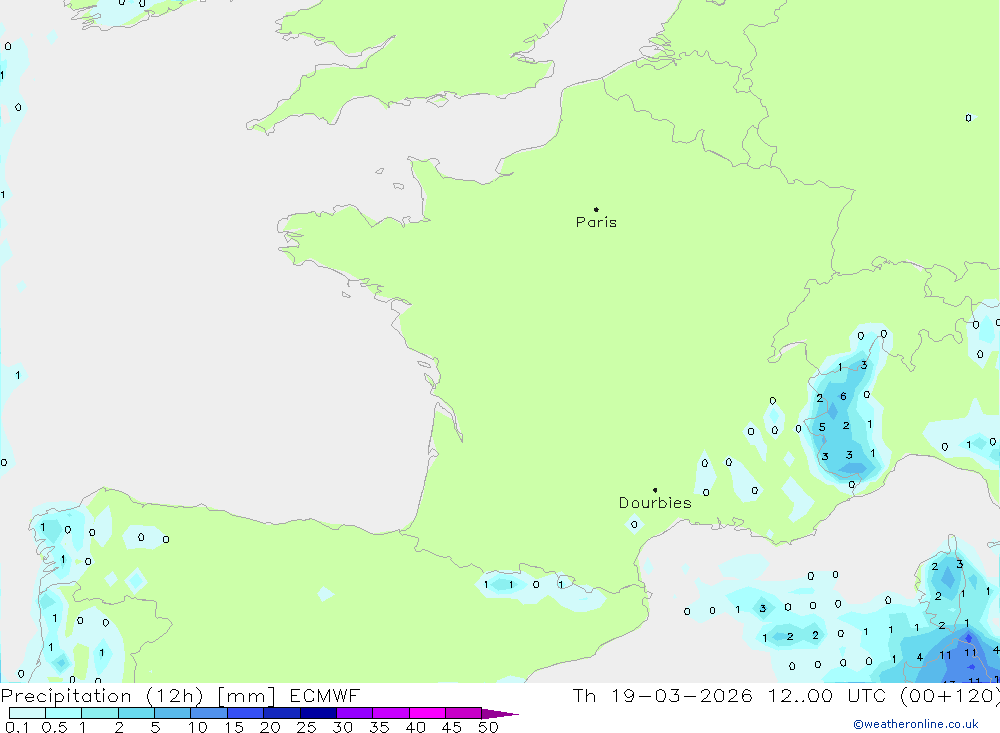This screenshot has height=733, width=1000.
Task: Click the '0.1' legend scale label
Action: (x=16, y=727)
